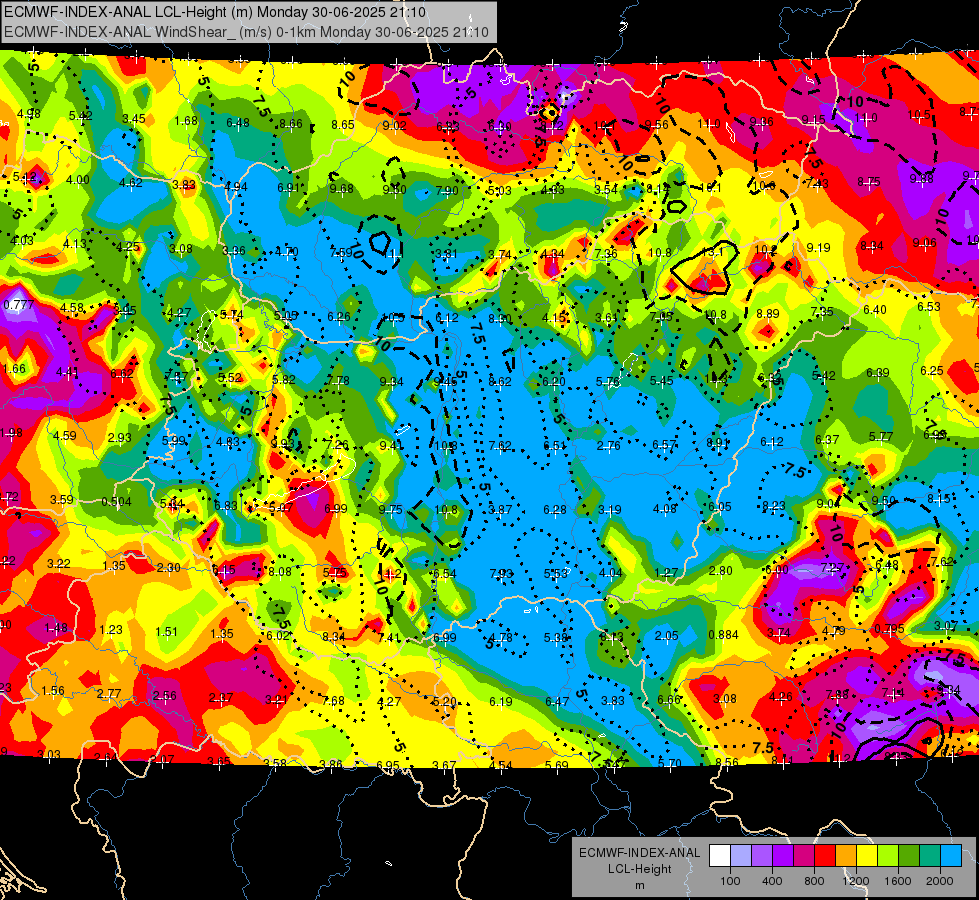The image size is (979, 900).
Task: Select the white legend color box
Action: (720, 856)
